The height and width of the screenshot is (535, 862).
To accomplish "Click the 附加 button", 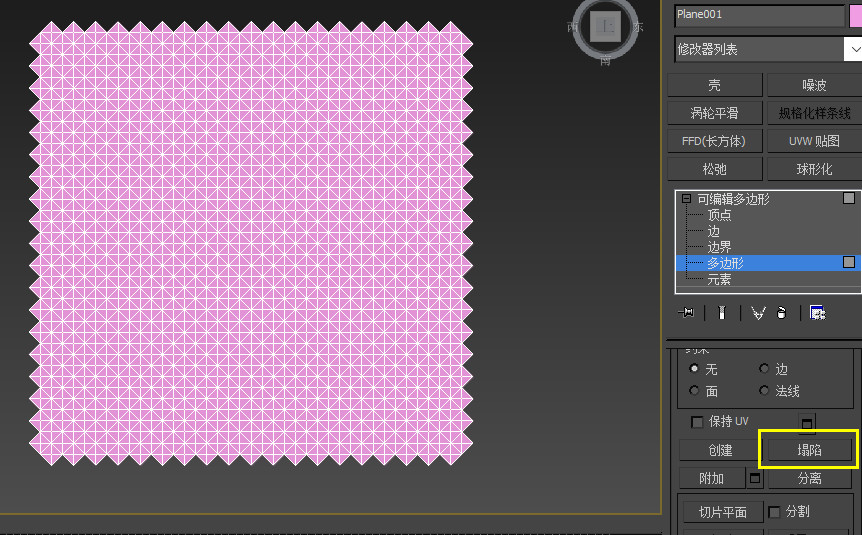I will 712,478.
